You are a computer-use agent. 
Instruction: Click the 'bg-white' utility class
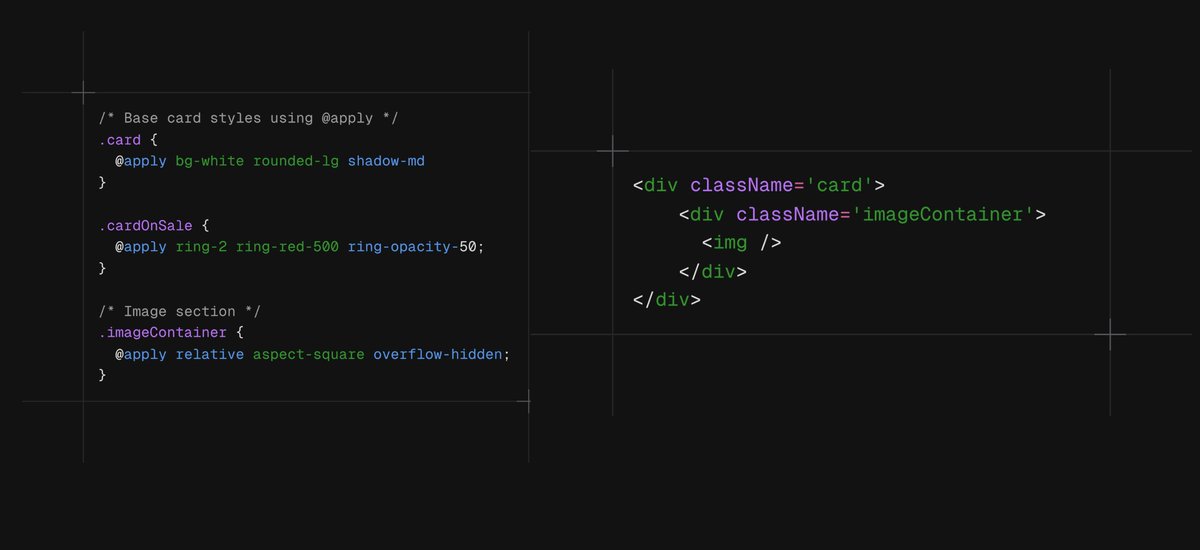(x=209, y=161)
